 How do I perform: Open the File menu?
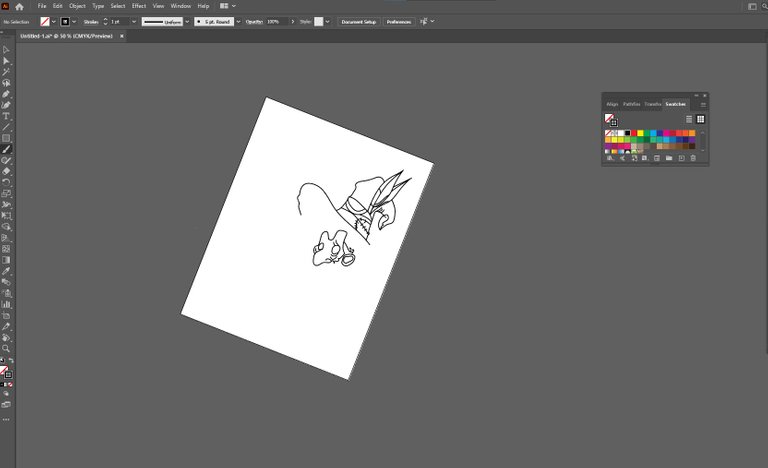[x=42, y=6]
